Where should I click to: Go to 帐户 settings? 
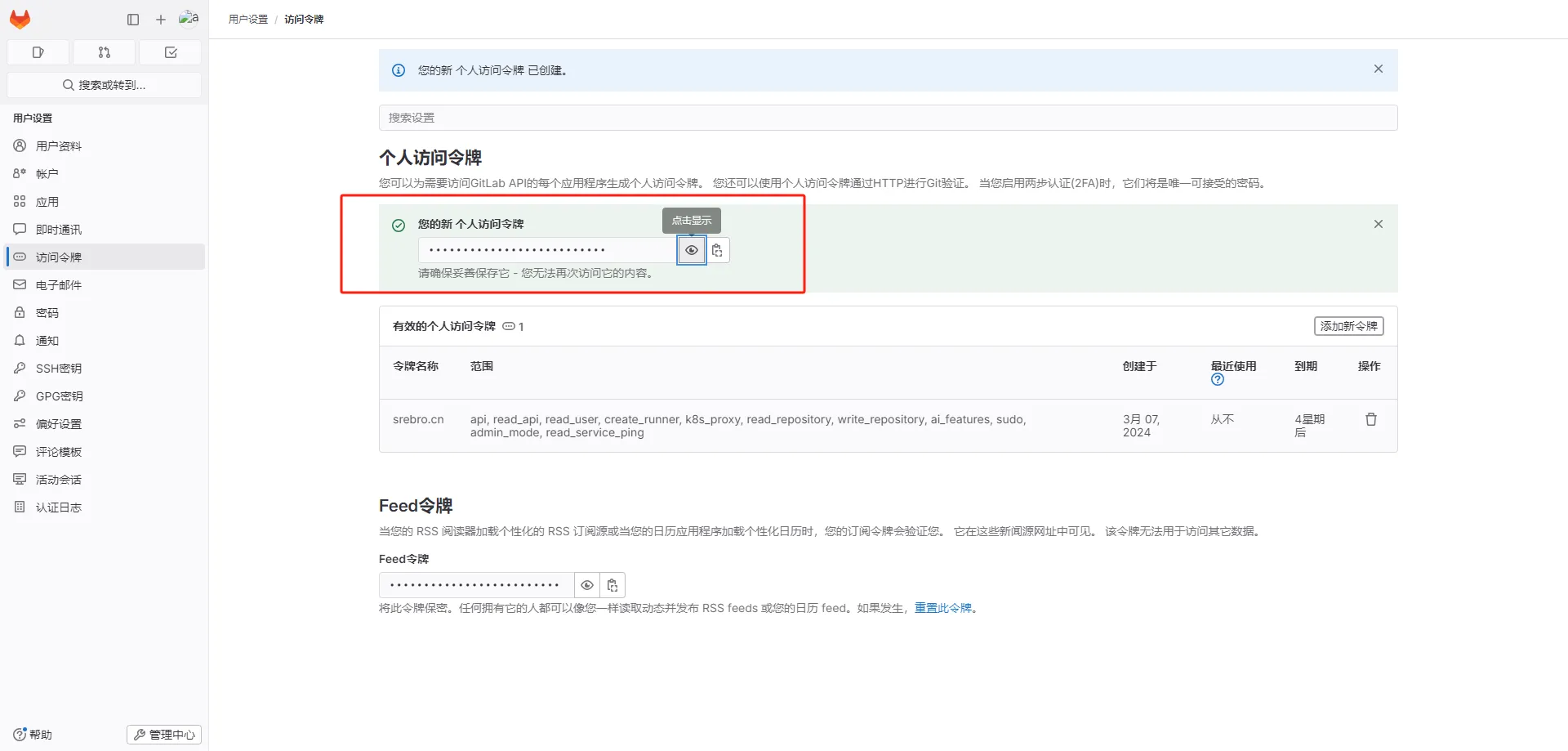click(105, 174)
